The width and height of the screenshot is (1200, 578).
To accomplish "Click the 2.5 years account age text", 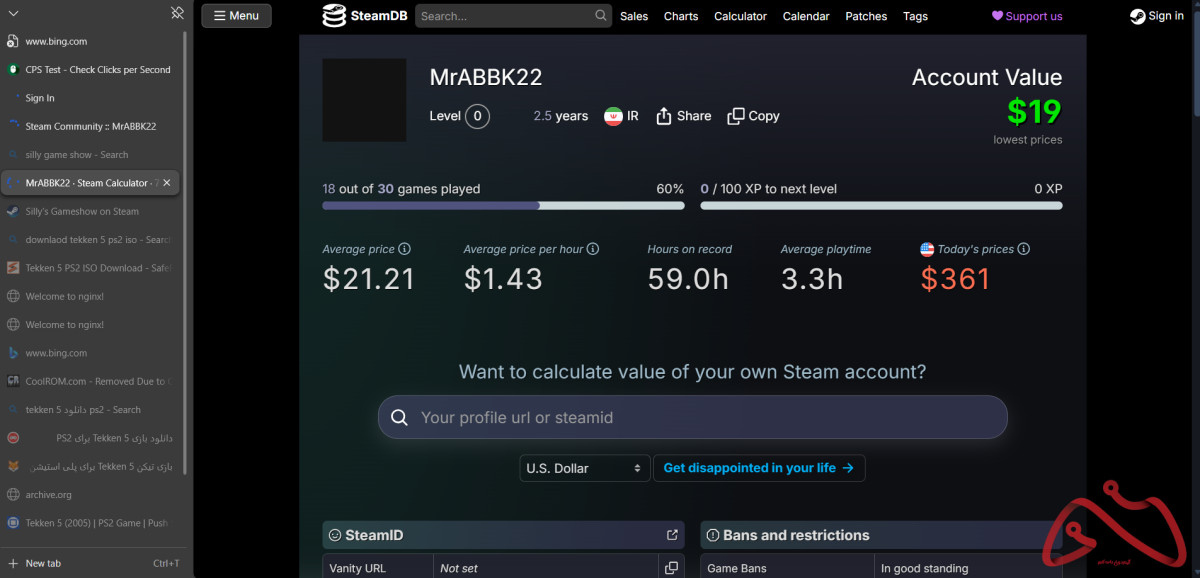I will 561,116.
